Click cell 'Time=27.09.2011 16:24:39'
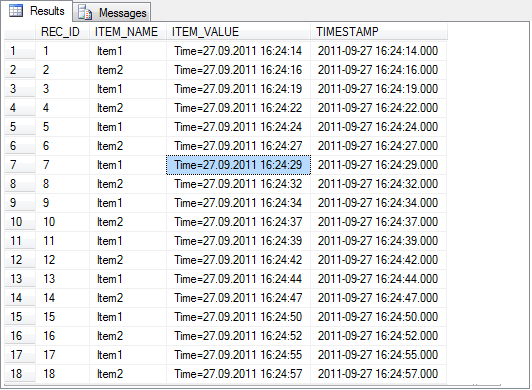Screen dimensions: 532x390 (x=239, y=241)
